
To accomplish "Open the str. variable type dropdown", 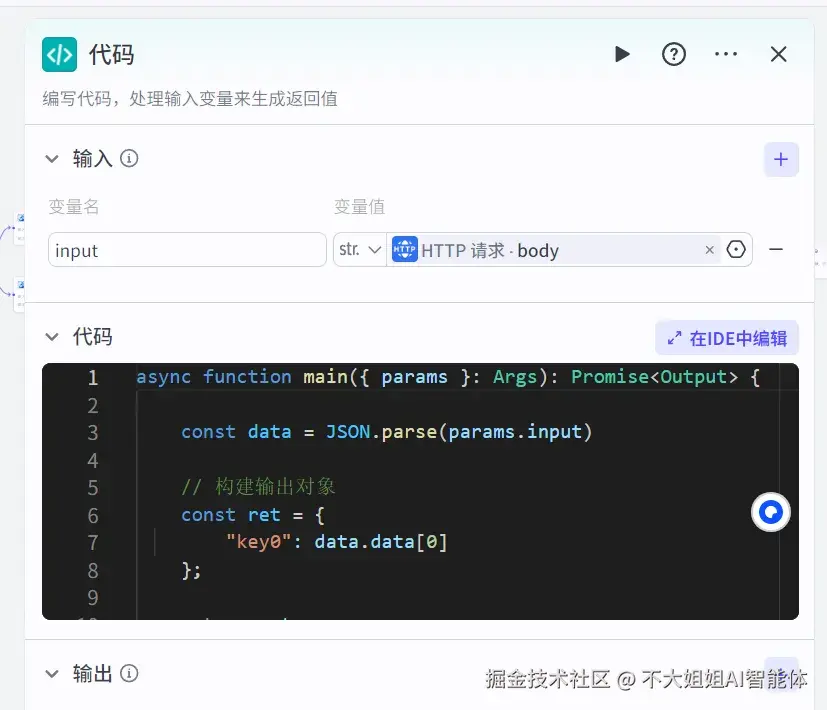I will pyautogui.click(x=358, y=250).
